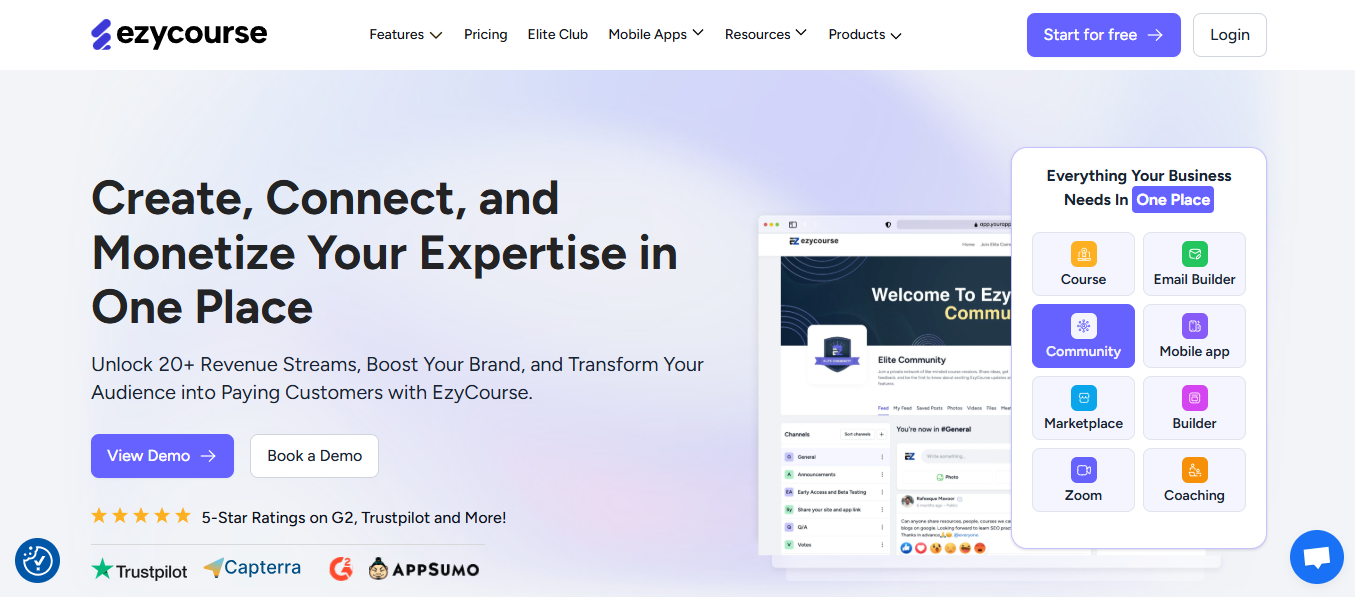1355x597 pixels.
Task: Select the Q/A channel row
Action: tap(834, 527)
